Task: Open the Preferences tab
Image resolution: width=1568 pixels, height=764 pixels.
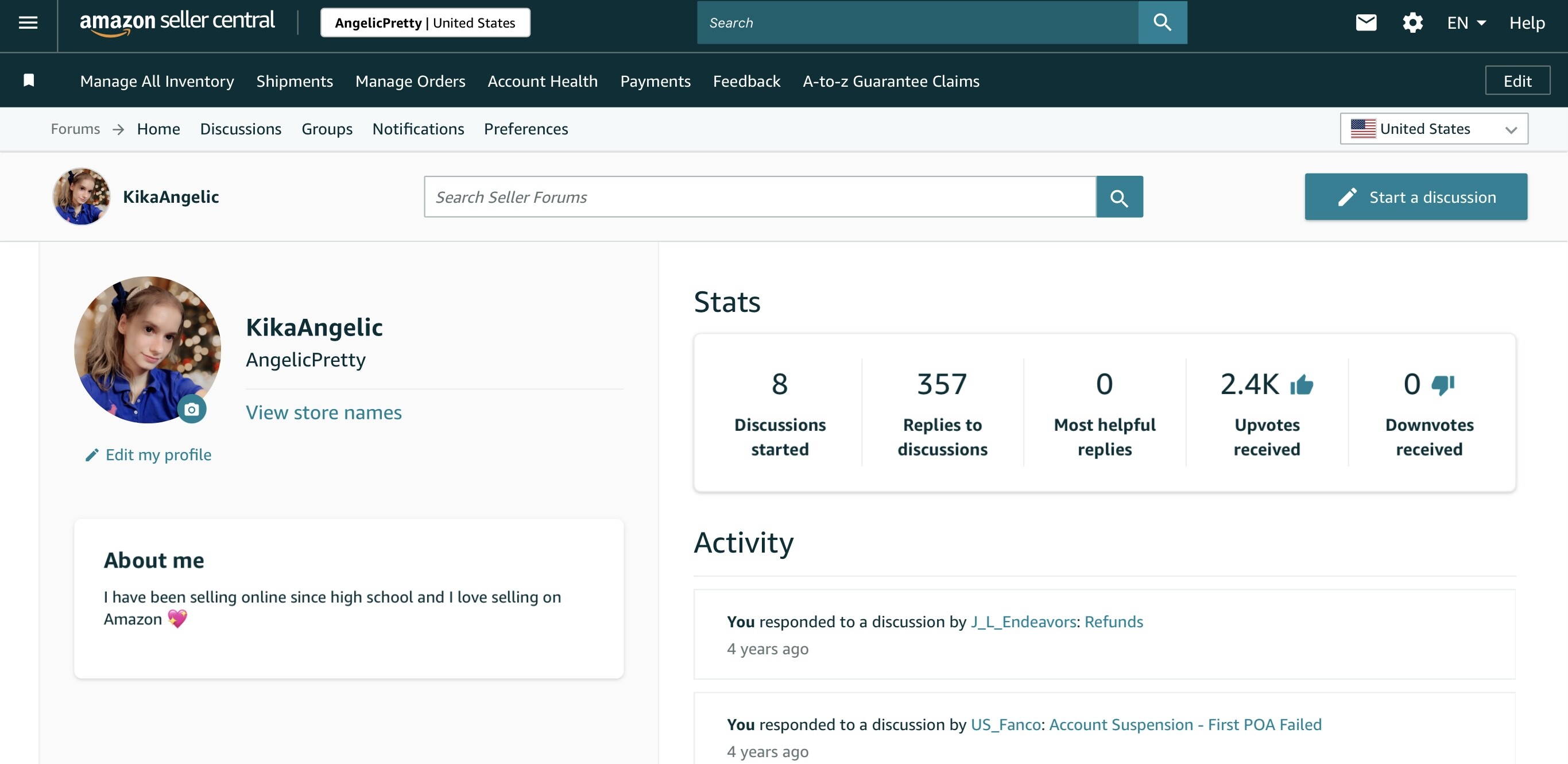Action: click(x=526, y=129)
